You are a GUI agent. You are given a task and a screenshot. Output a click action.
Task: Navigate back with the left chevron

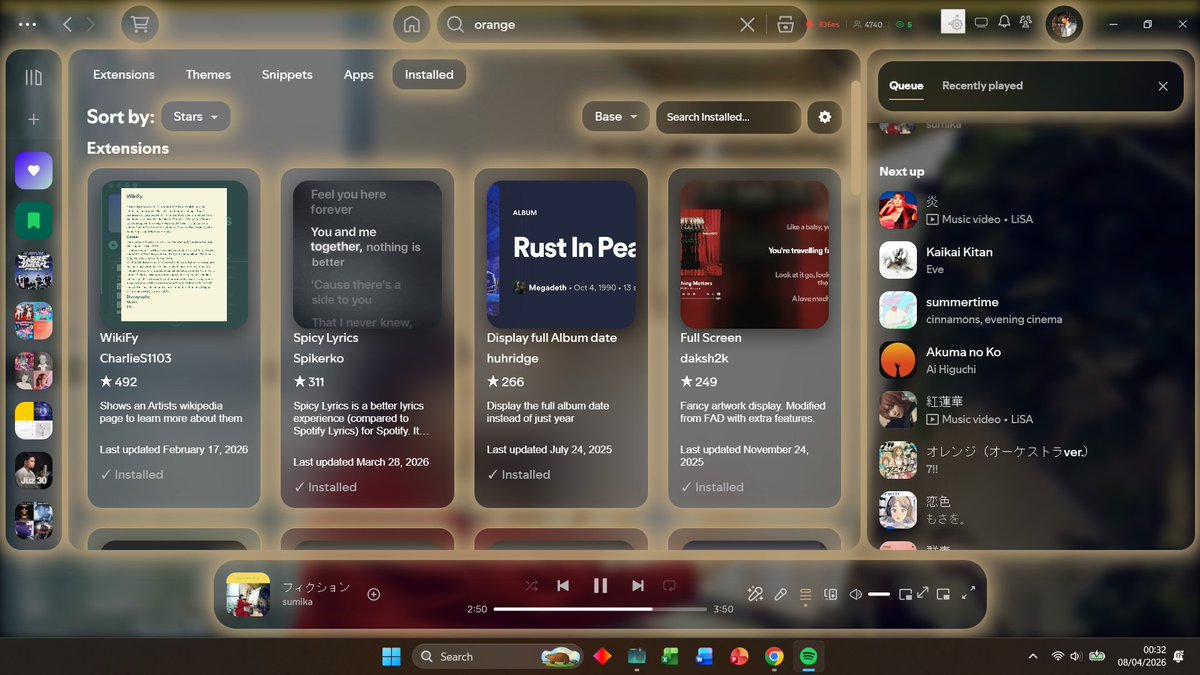67,24
